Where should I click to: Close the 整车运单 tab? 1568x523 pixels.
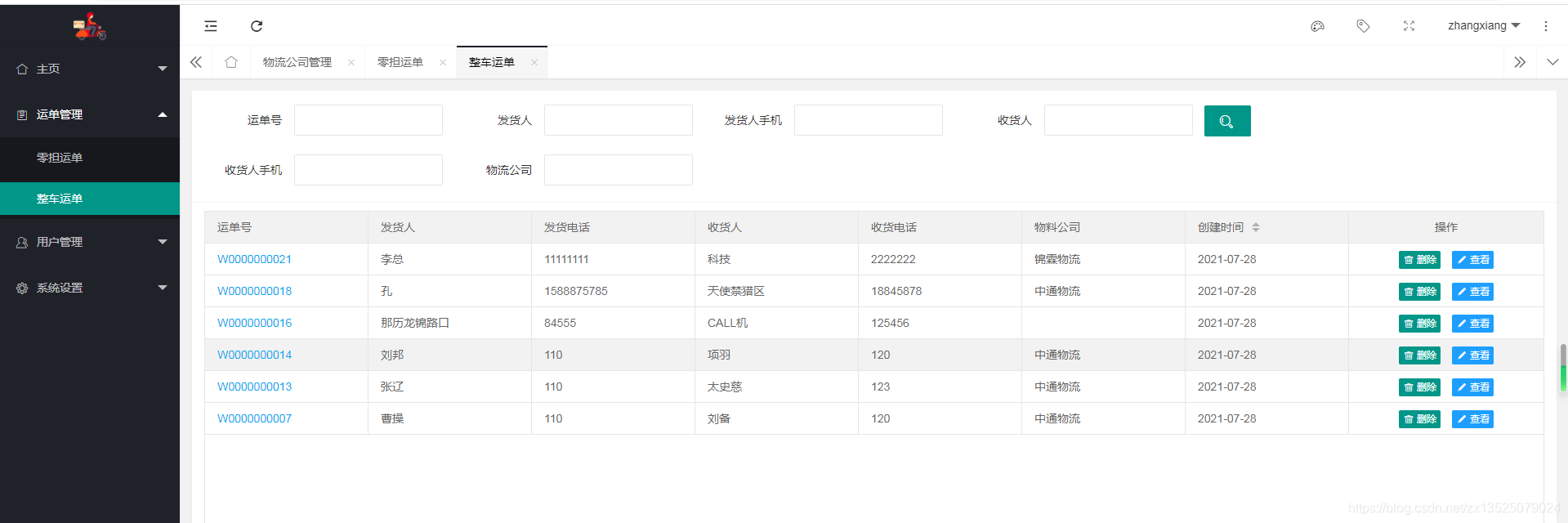[534, 62]
